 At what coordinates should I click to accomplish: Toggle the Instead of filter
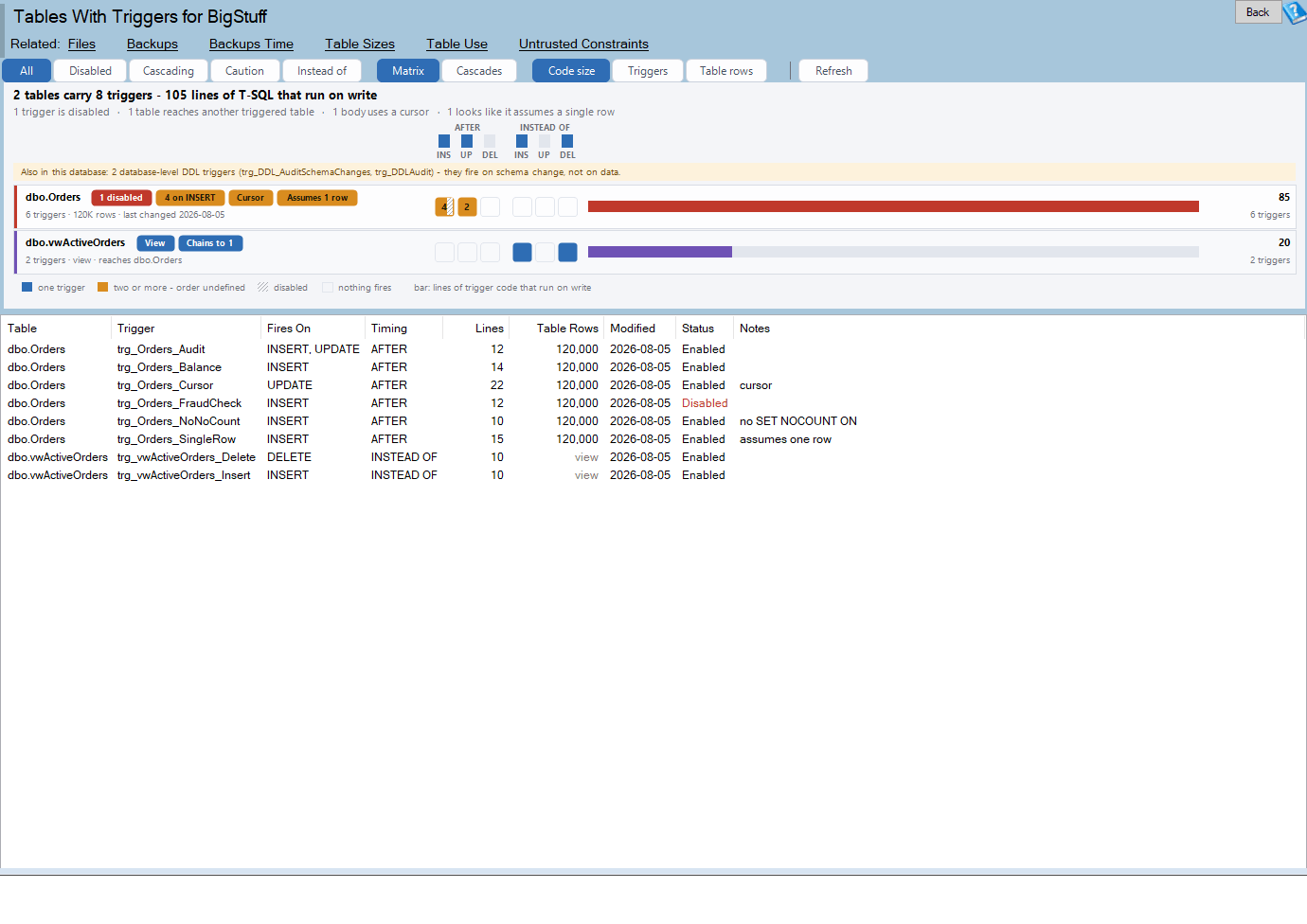click(322, 71)
